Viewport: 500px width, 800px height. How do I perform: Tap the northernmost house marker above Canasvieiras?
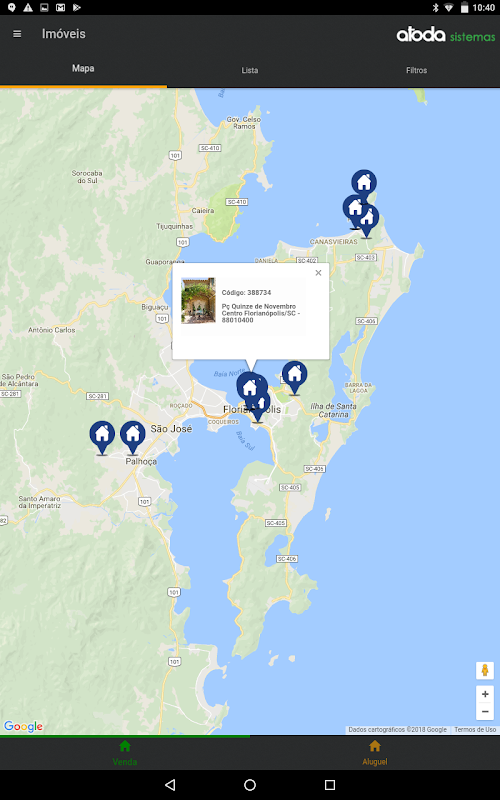364,184
